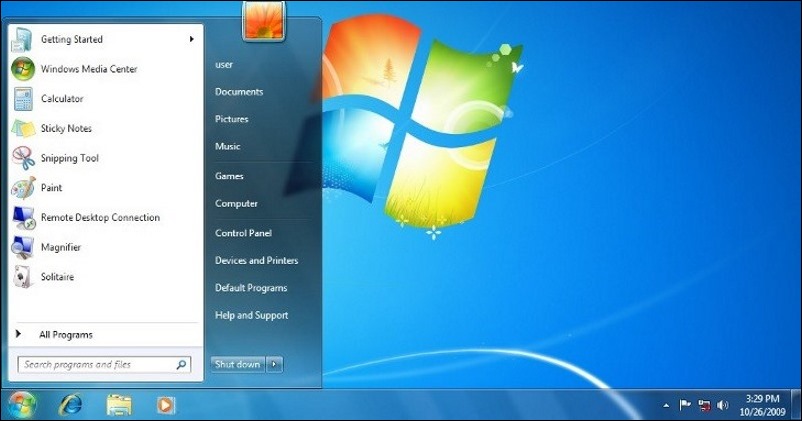Click the Start orb button

coord(21,404)
